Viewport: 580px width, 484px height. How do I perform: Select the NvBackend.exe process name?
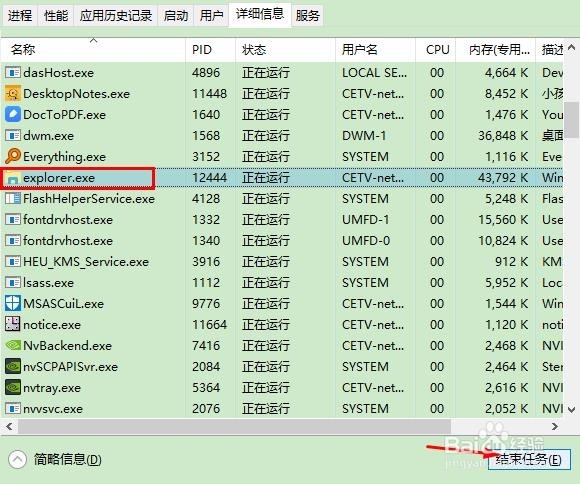[x=67, y=346]
